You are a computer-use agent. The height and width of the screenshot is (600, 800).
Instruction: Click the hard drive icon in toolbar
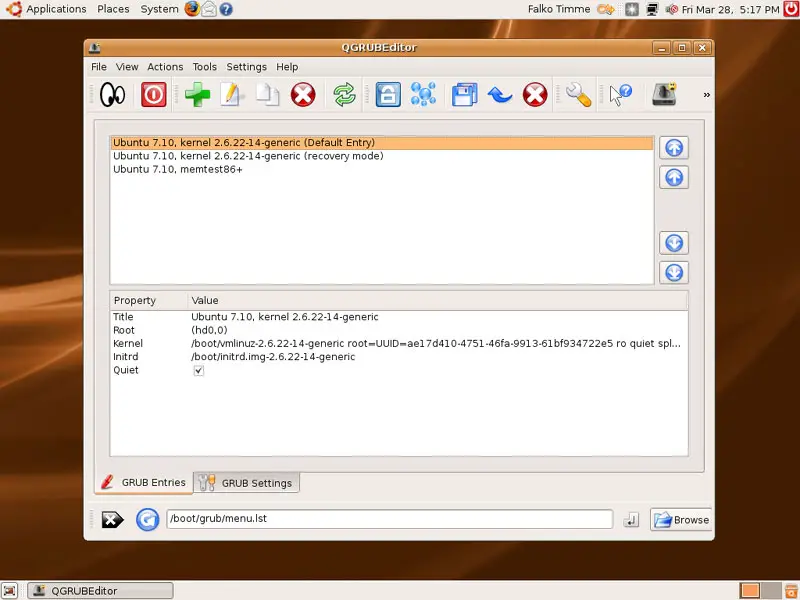click(x=664, y=95)
